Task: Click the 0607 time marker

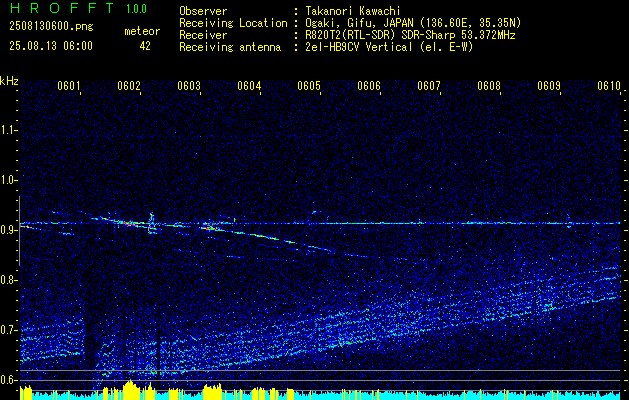Action: coord(429,86)
